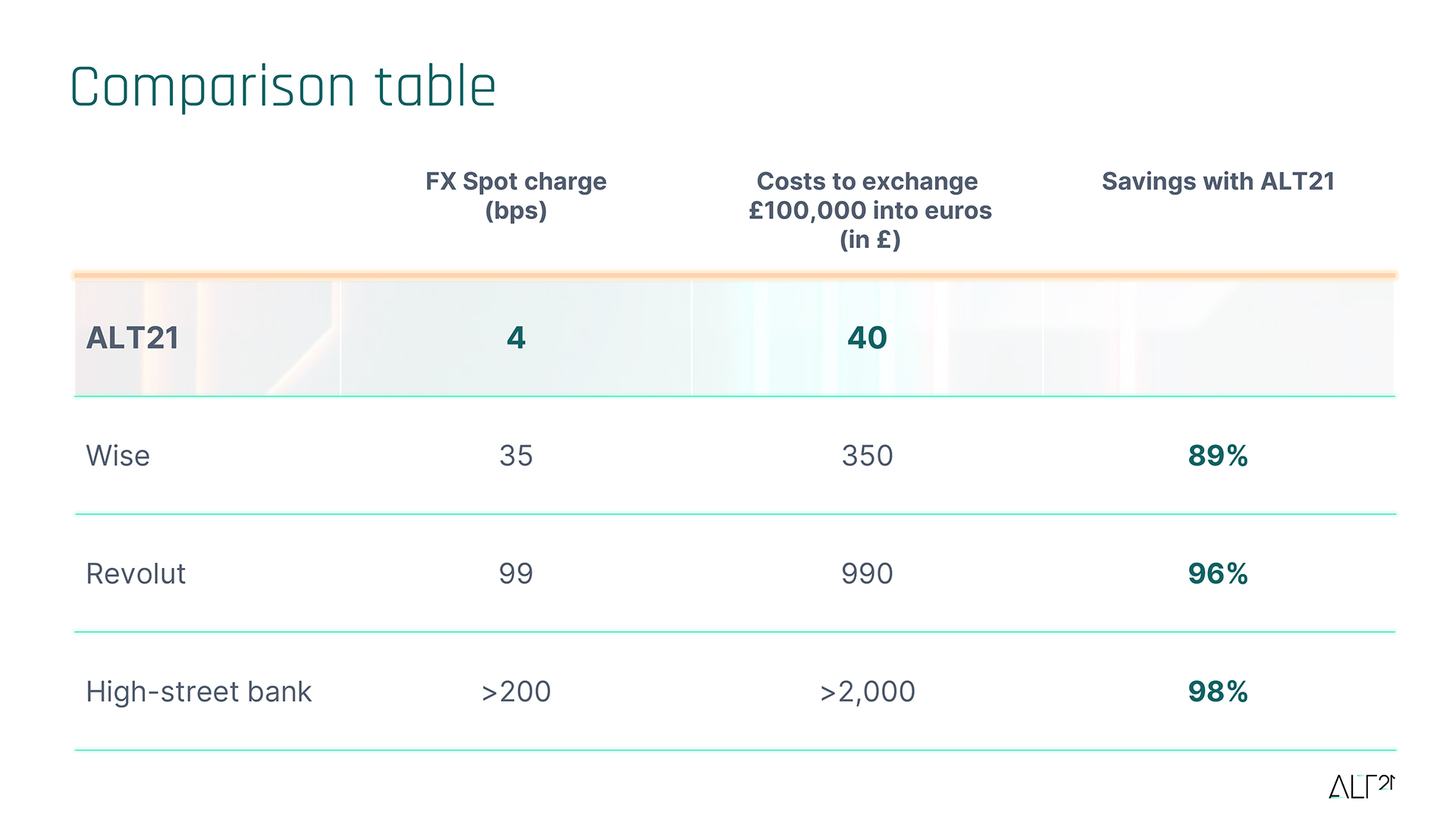1456x819 pixels.
Task: Select the "FX Spot charge (bps)" column header
Action: tap(516, 196)
